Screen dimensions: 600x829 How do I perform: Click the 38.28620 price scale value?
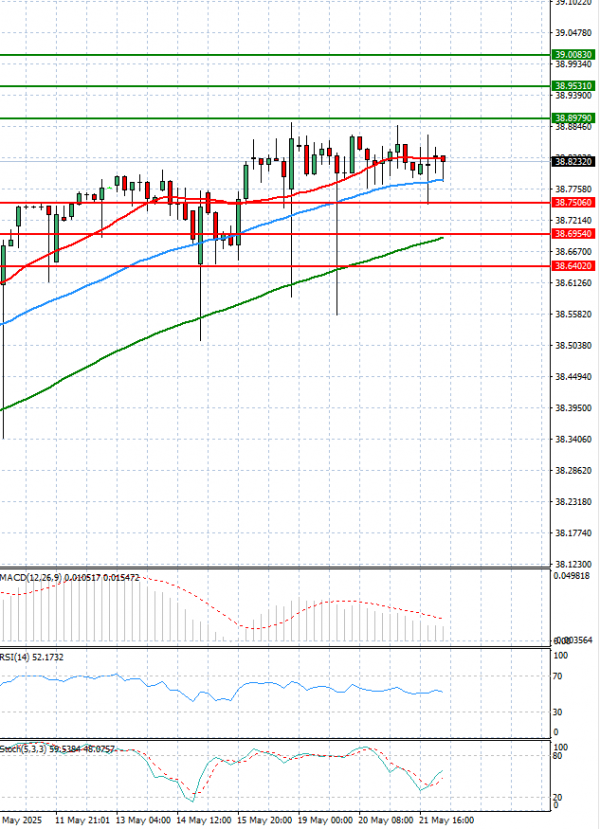point(574,470)
